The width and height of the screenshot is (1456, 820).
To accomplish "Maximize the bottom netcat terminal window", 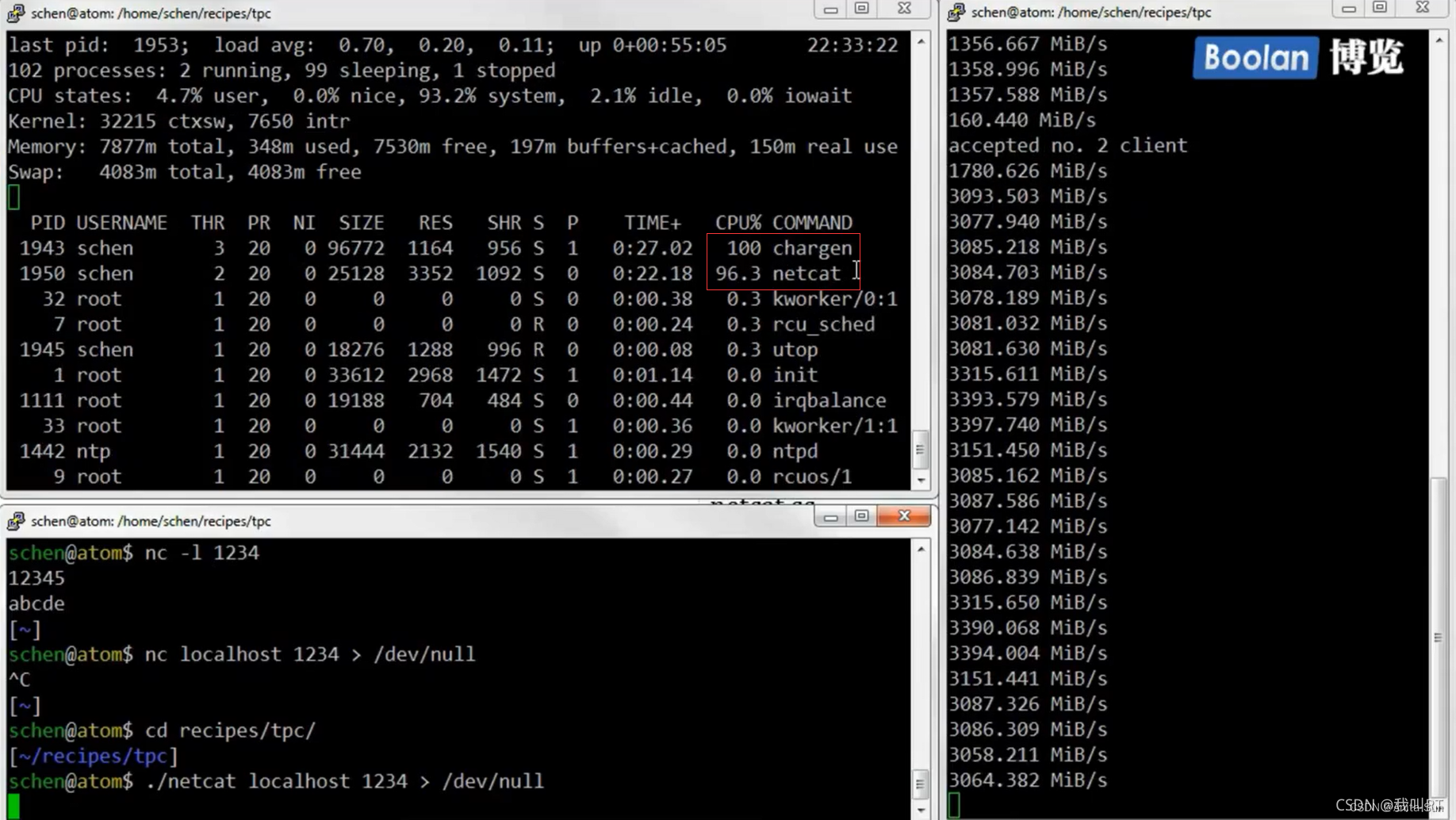I will 862,516.
